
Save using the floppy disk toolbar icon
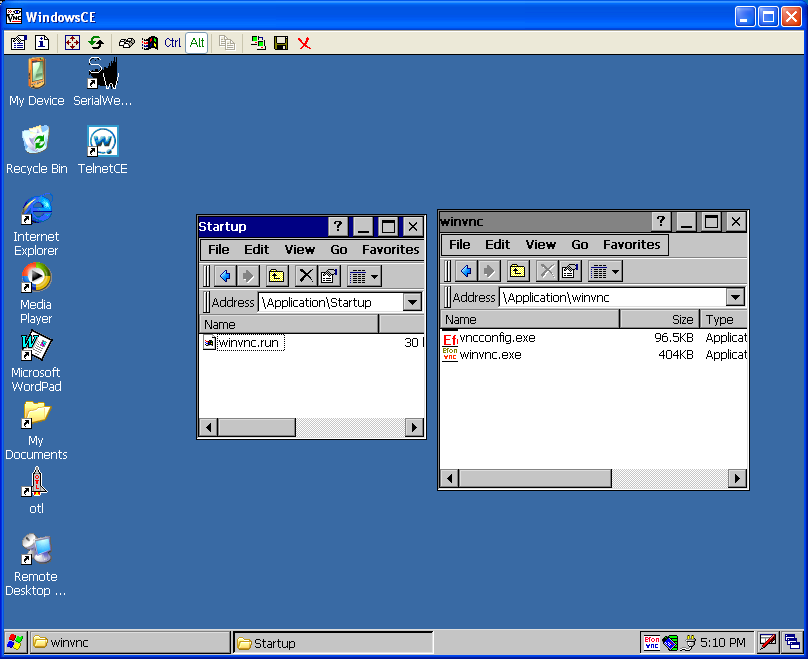(281, 42)
